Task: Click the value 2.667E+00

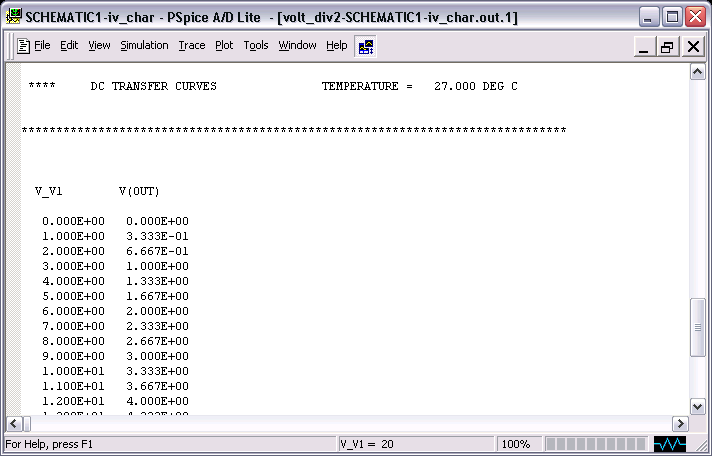Action: (x=157, y=341)
